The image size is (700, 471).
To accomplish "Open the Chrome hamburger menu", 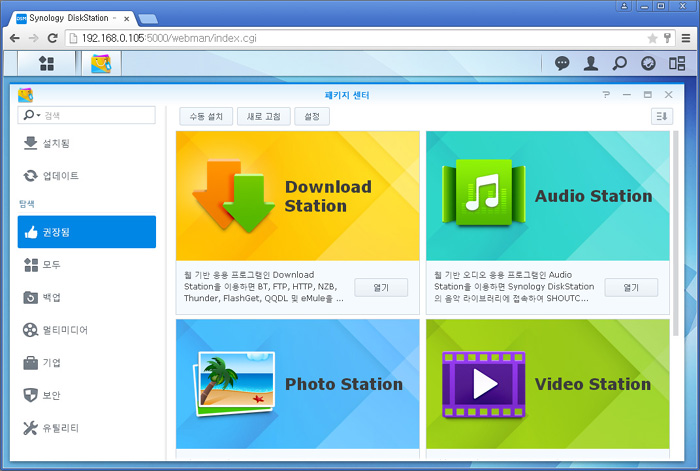I will pos(686,38).
